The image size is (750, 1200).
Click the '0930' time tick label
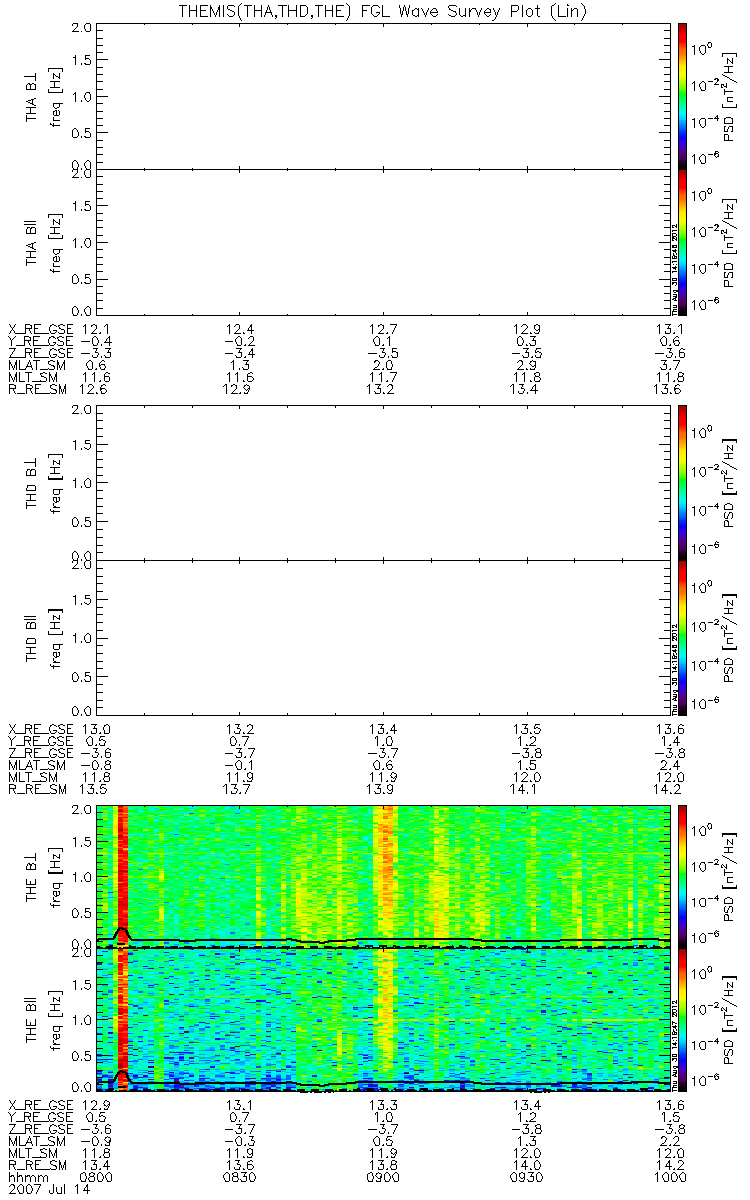coord(526,1179)
